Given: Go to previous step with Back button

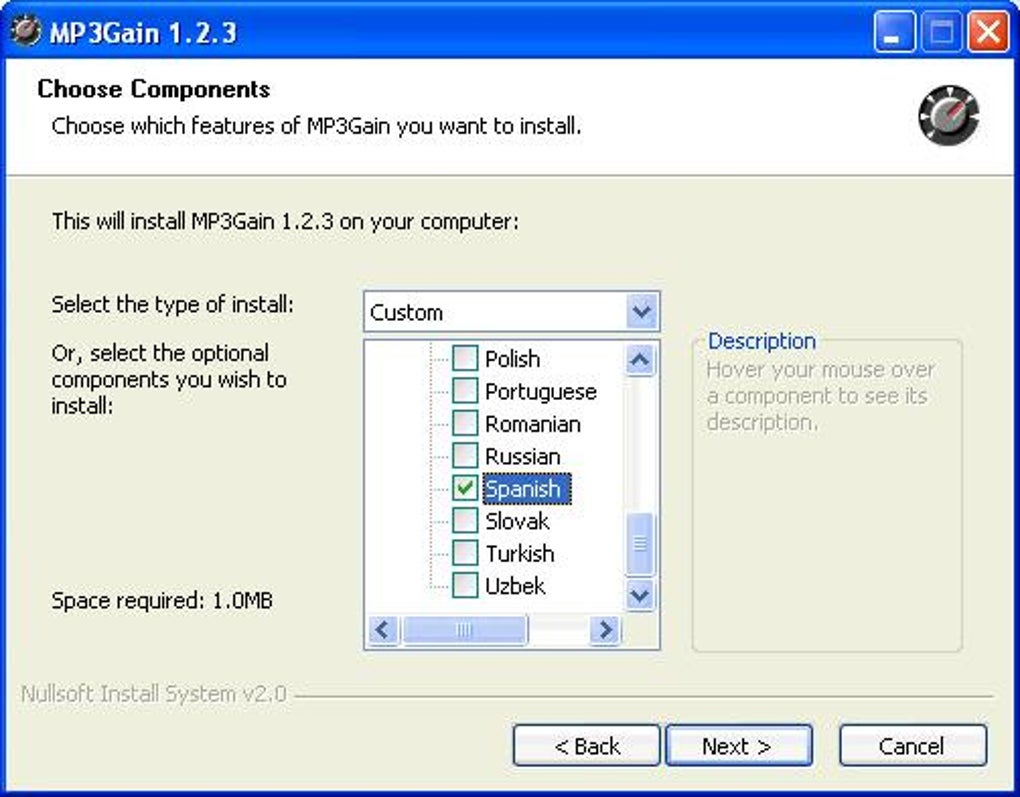Looking at the screenshot, I should pyautogui.click(x=586, y=746).
